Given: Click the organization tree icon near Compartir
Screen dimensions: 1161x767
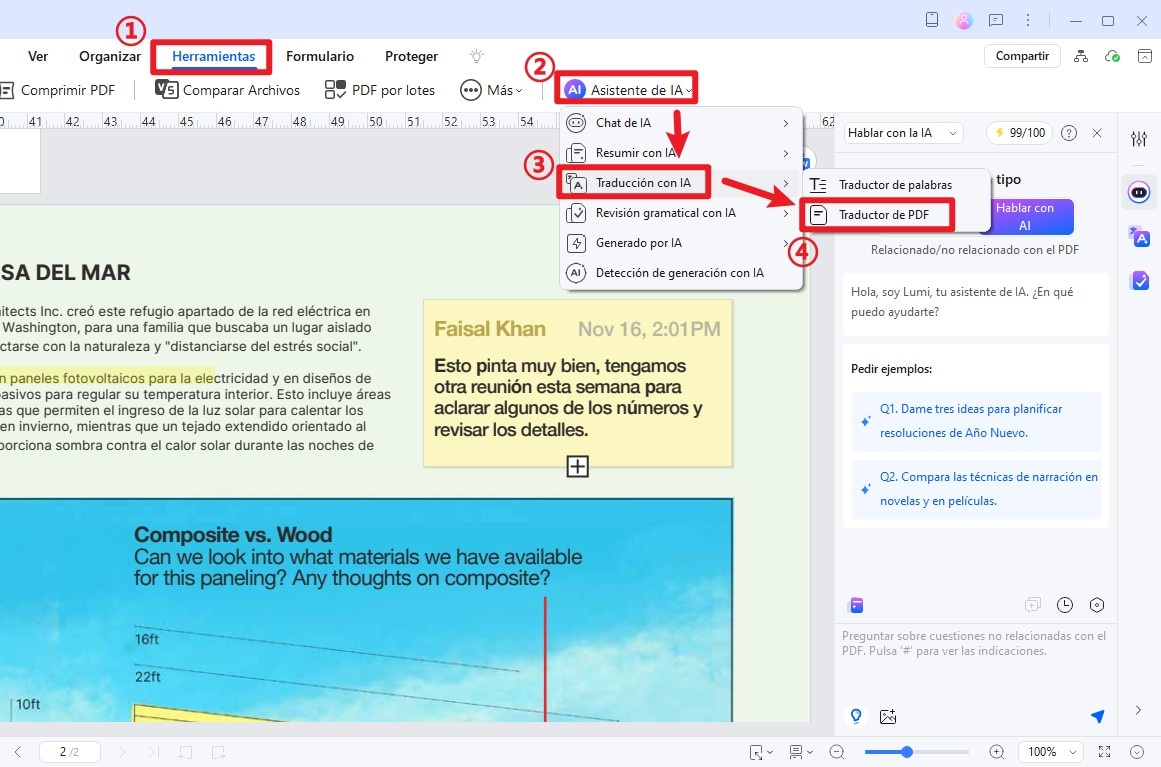Looking at the screenshot, I should (x=1081, y=56).
